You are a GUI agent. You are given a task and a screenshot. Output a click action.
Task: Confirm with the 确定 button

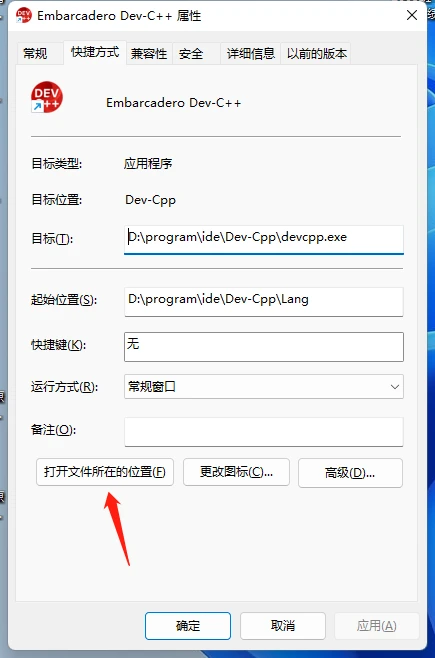coord(188,626)
